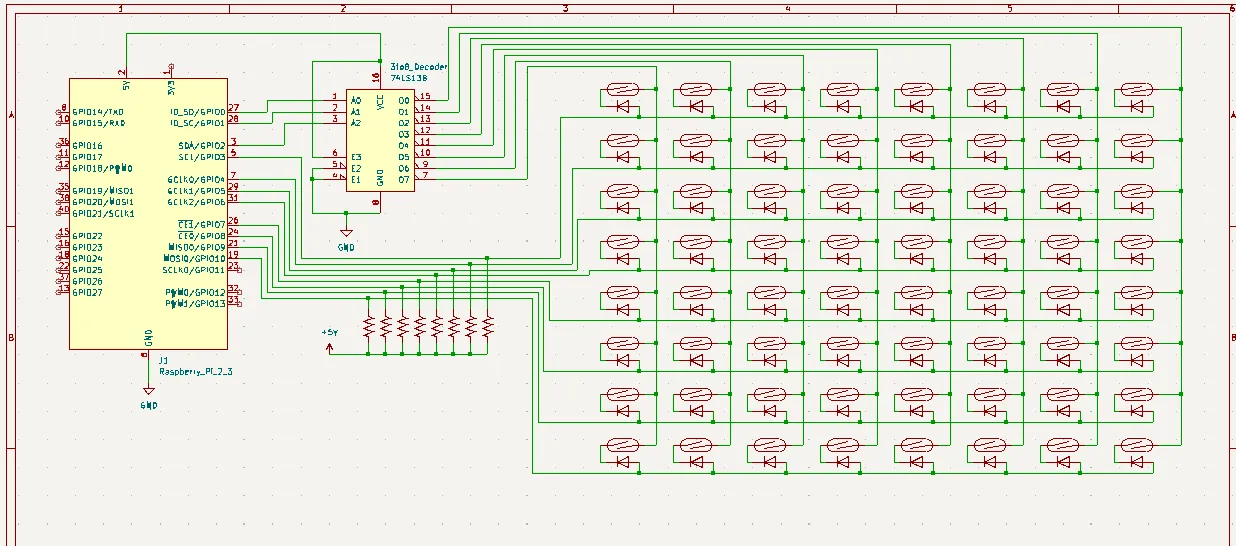
Task: Click the GPIO19/MISO1 pin label
Action: tap(103, 191)
